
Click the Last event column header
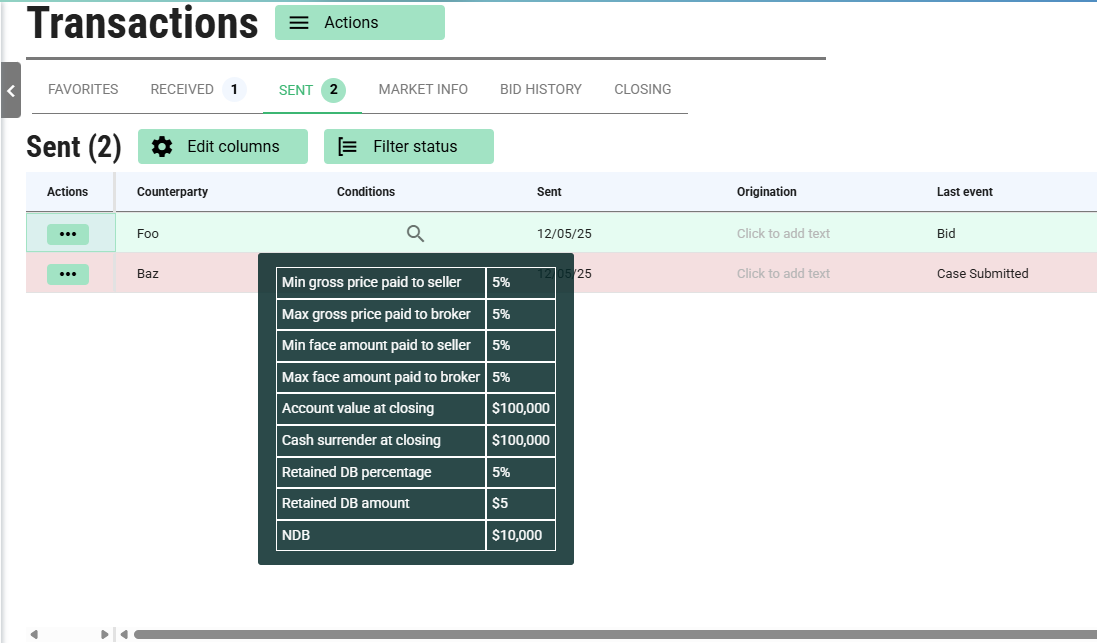964,192
